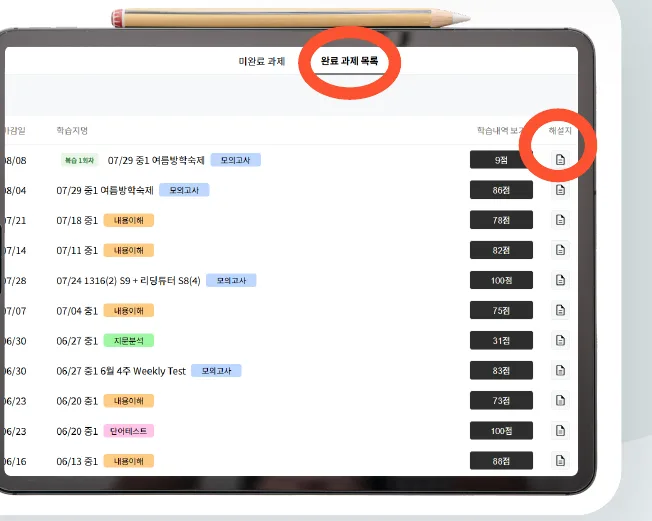Click the 07/21 due date cell

[x=15, y=220]
